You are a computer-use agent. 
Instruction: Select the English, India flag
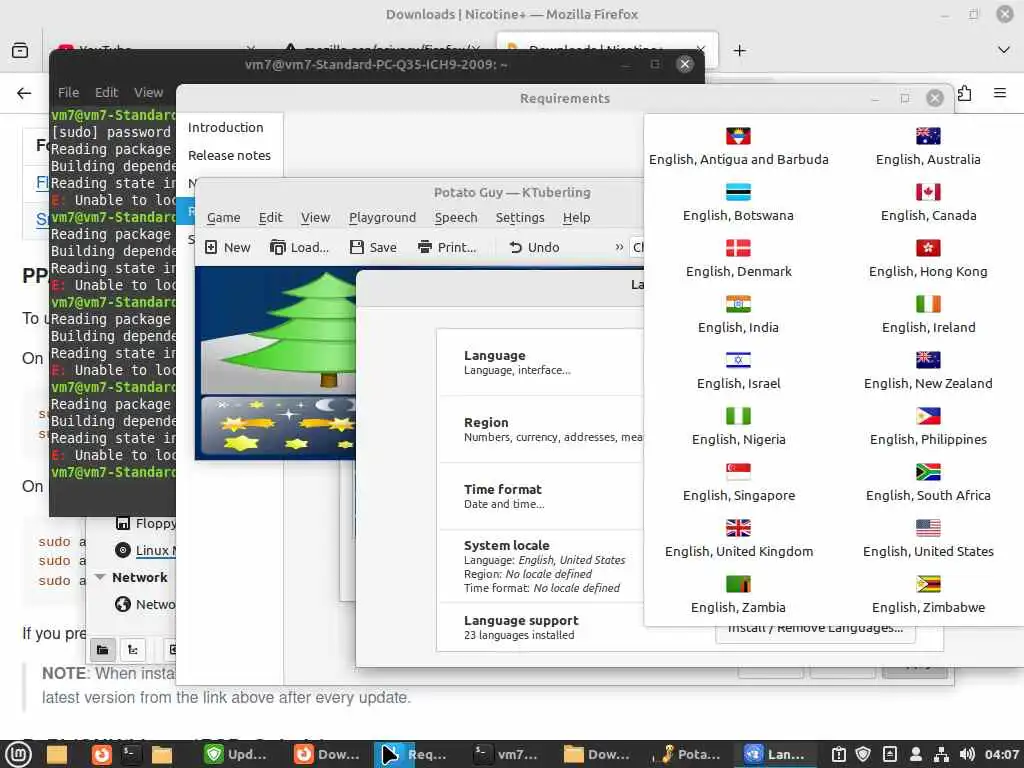pyautogui.click(x=738, y=304)
